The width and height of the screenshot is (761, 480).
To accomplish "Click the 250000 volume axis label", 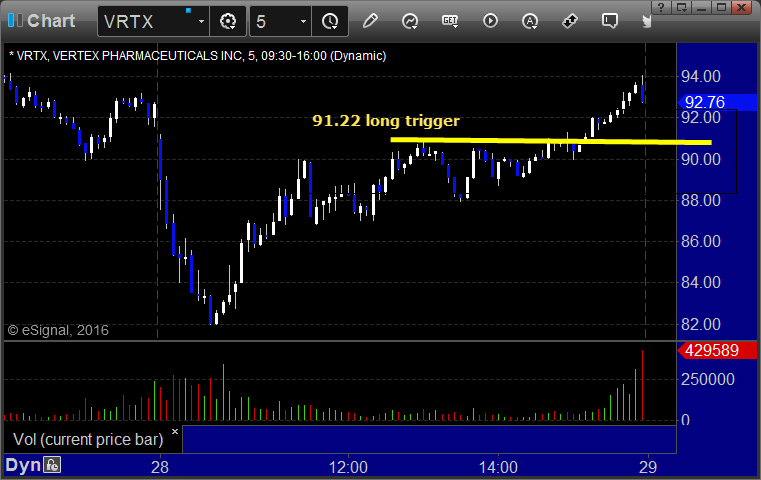I will [x=708, y=379].
